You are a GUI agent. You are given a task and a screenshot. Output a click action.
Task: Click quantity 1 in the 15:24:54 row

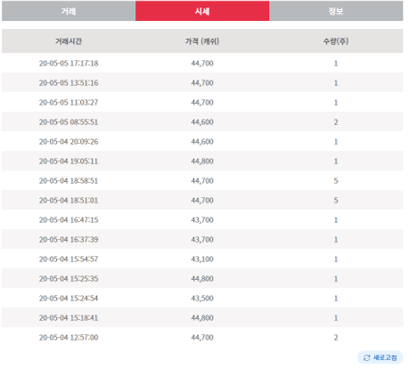336,298
